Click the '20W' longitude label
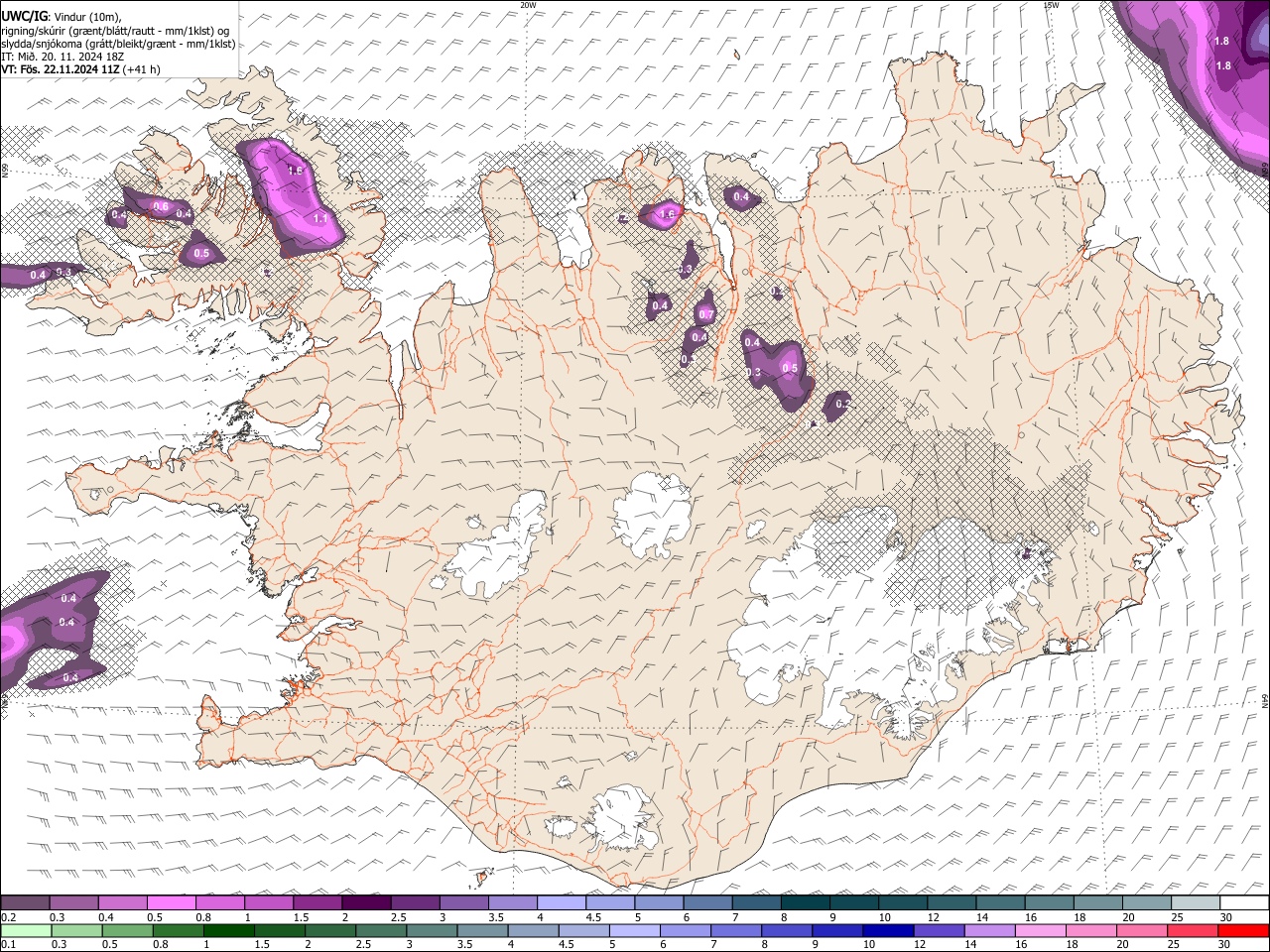 (528, 5)
